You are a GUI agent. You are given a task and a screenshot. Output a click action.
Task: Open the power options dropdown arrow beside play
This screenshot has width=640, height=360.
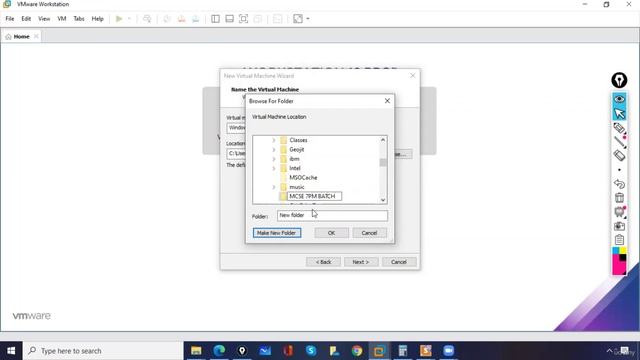pos(129,19)
